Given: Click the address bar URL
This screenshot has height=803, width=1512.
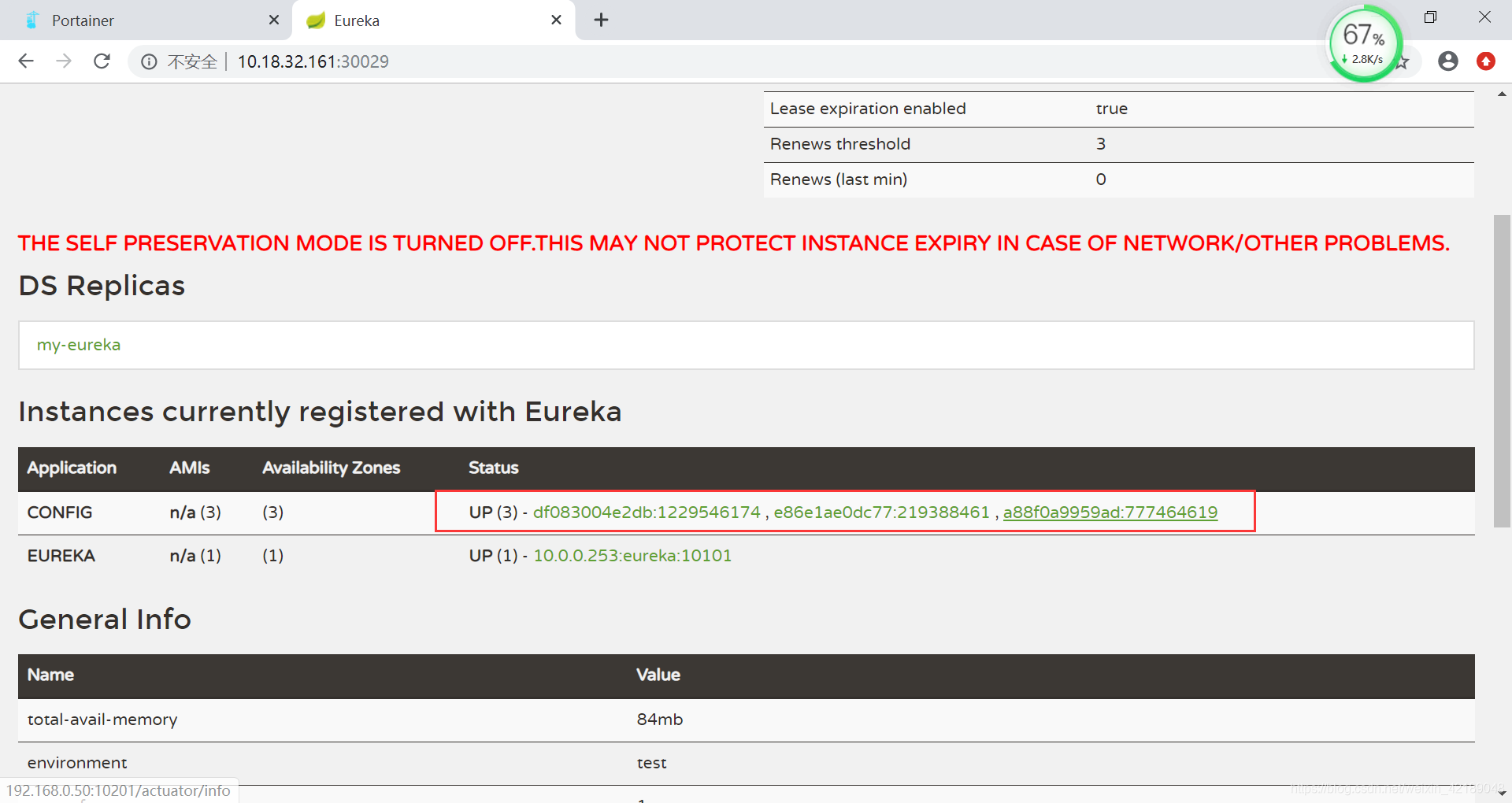Looking at the screenshot, I should [x=313, y=61].
